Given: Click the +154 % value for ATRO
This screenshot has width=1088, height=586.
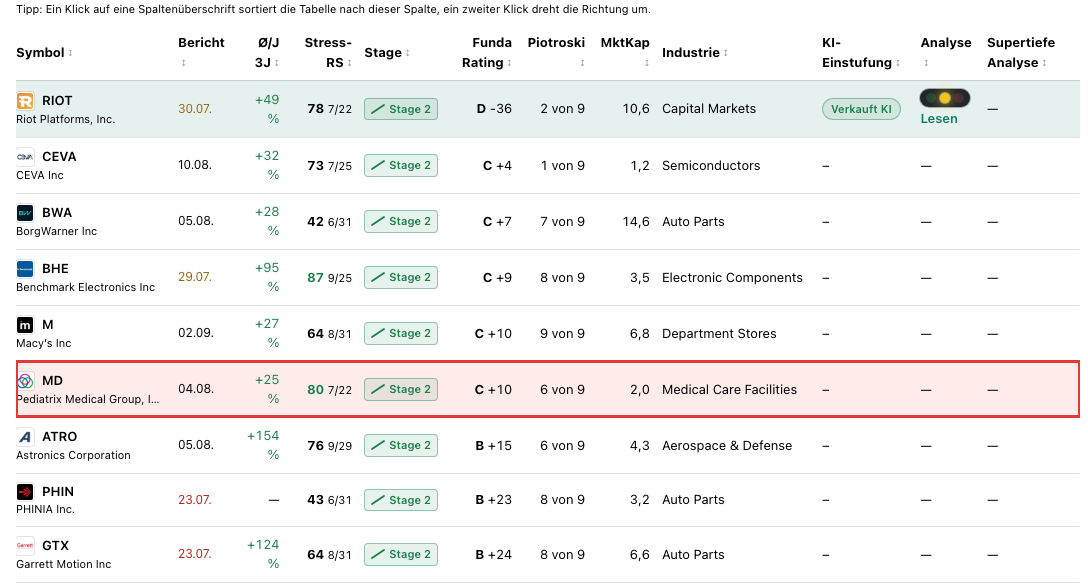Looking at the screenshot, I should (x=264, y=445).
